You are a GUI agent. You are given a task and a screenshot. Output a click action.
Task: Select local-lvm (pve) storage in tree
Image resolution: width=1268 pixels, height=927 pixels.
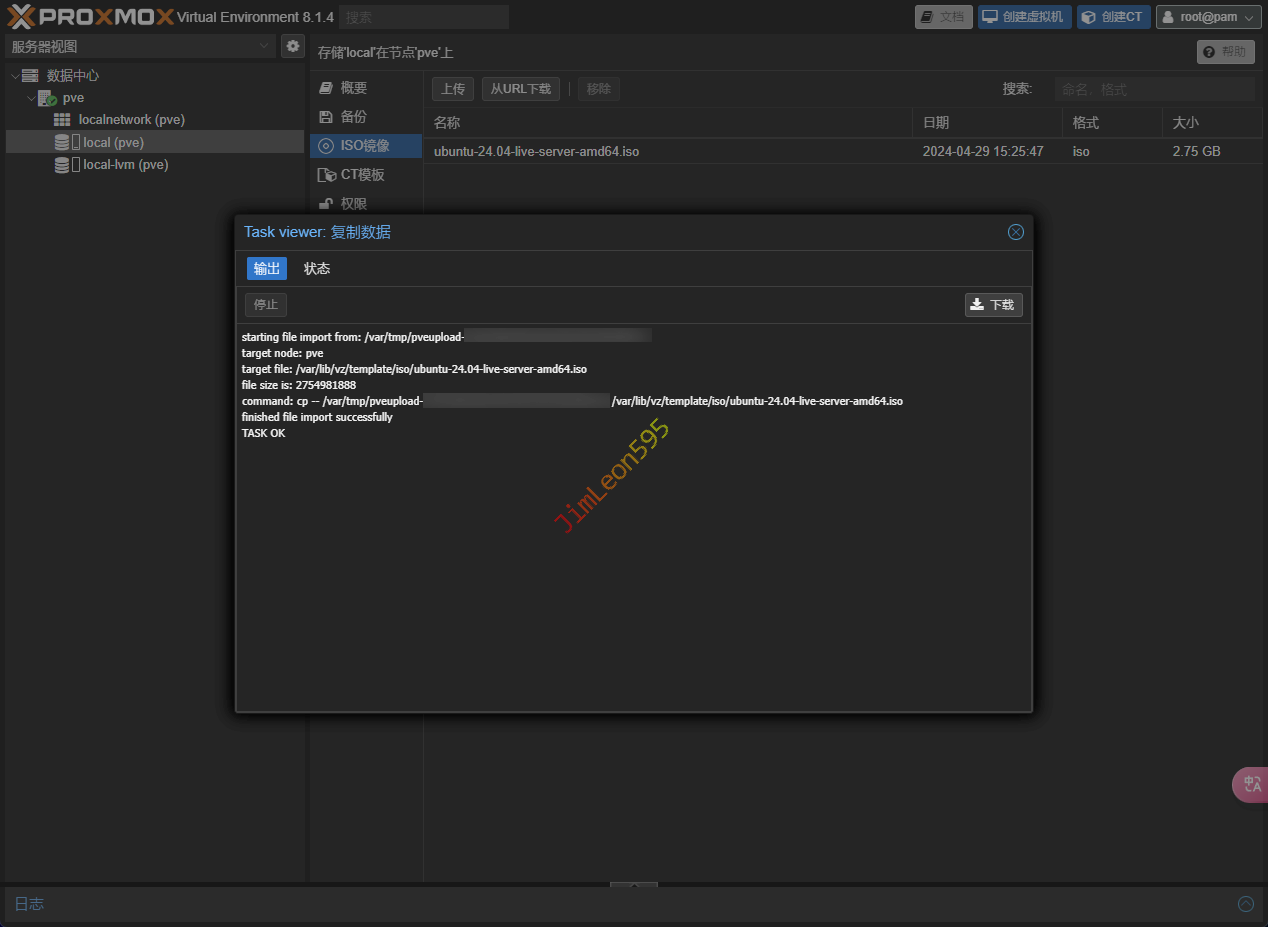[125, 165]
